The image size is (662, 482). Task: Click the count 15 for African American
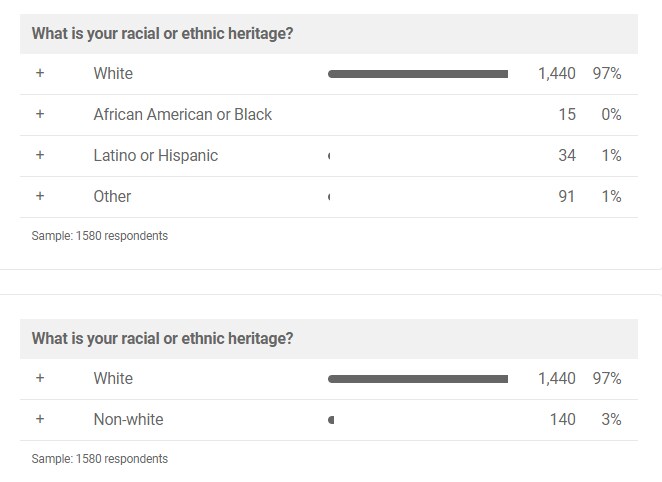[x=567, y=114]
